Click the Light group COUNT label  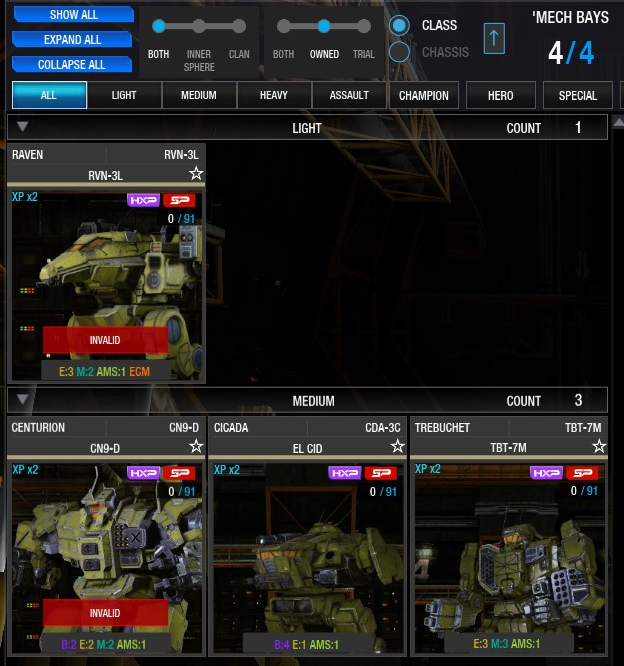coord(523,128)
